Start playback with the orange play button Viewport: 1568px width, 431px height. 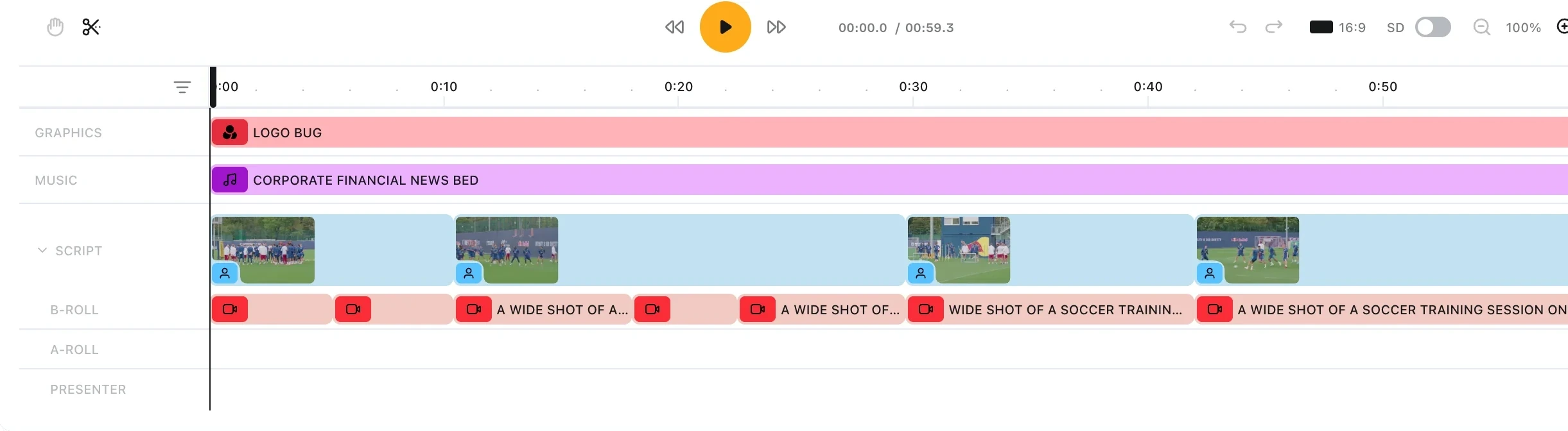726,27
